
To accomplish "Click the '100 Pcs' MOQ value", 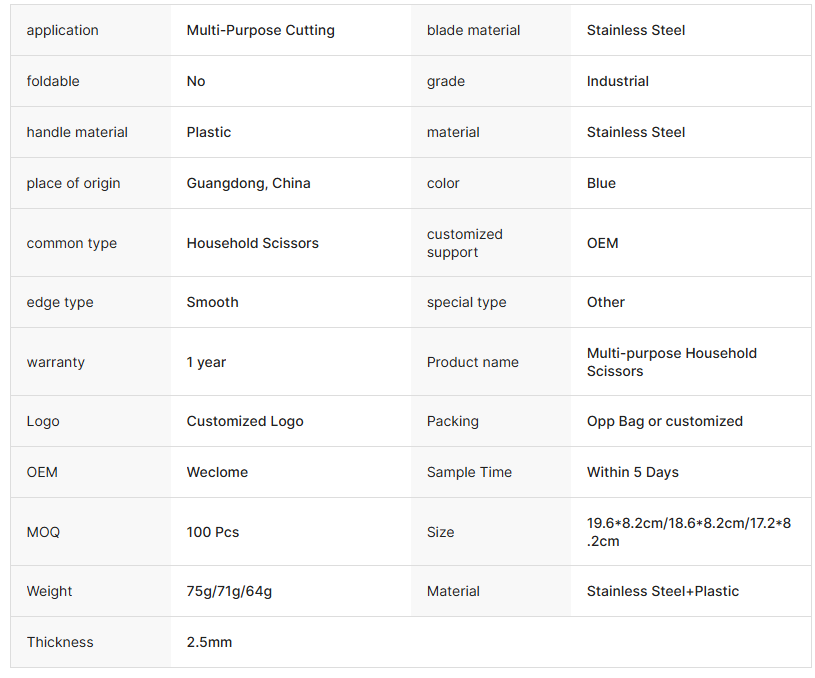I will pyautogui.click(x=212, y=532).
